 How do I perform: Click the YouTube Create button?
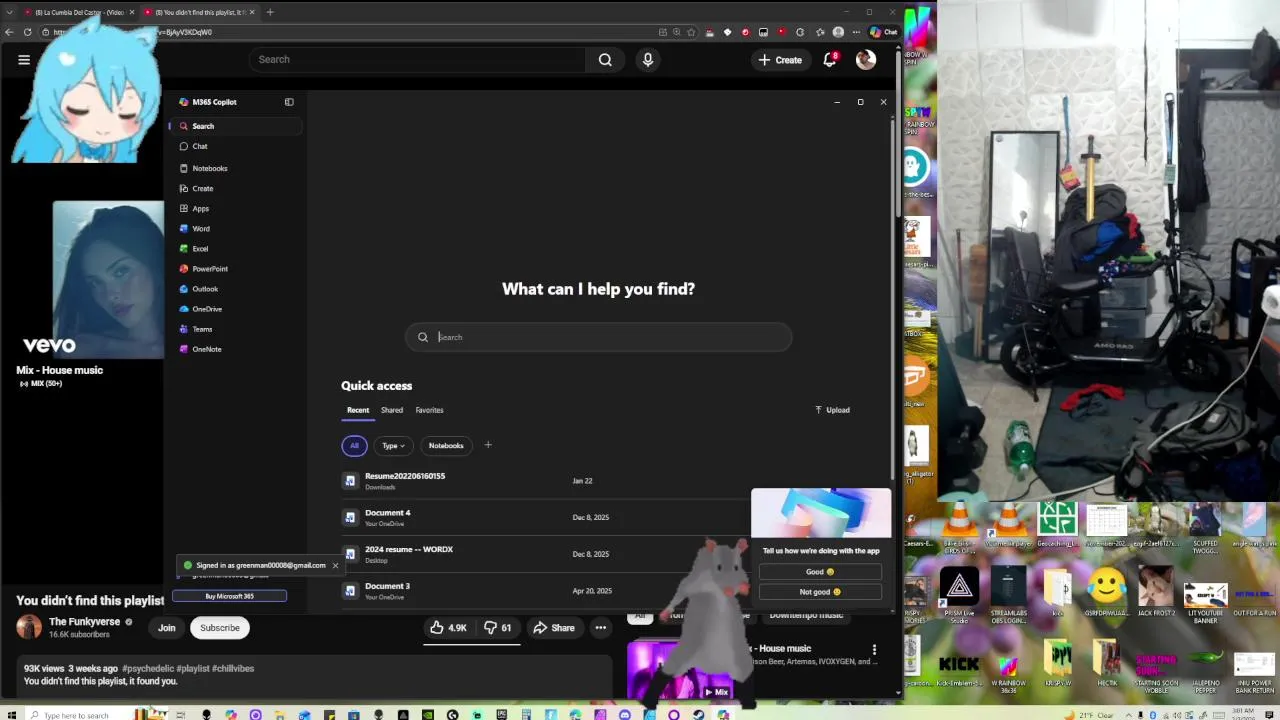tap(780, 60)
